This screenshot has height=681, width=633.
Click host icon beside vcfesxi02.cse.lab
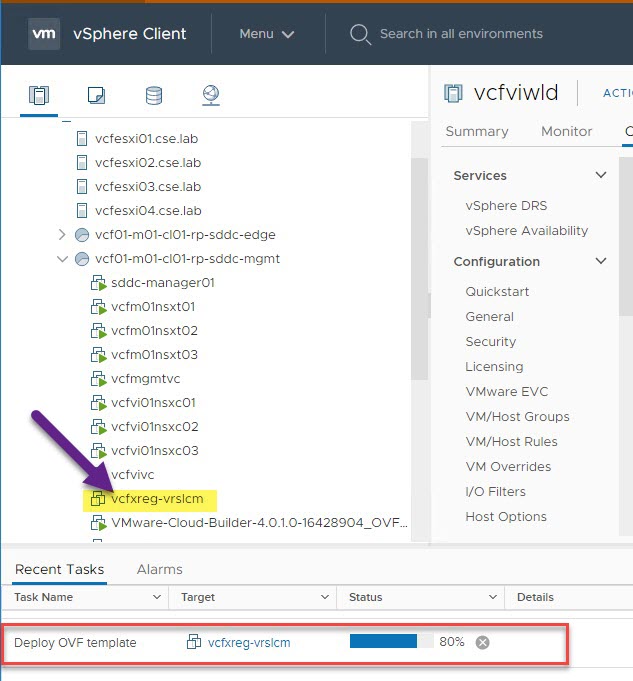click(82, 162)
